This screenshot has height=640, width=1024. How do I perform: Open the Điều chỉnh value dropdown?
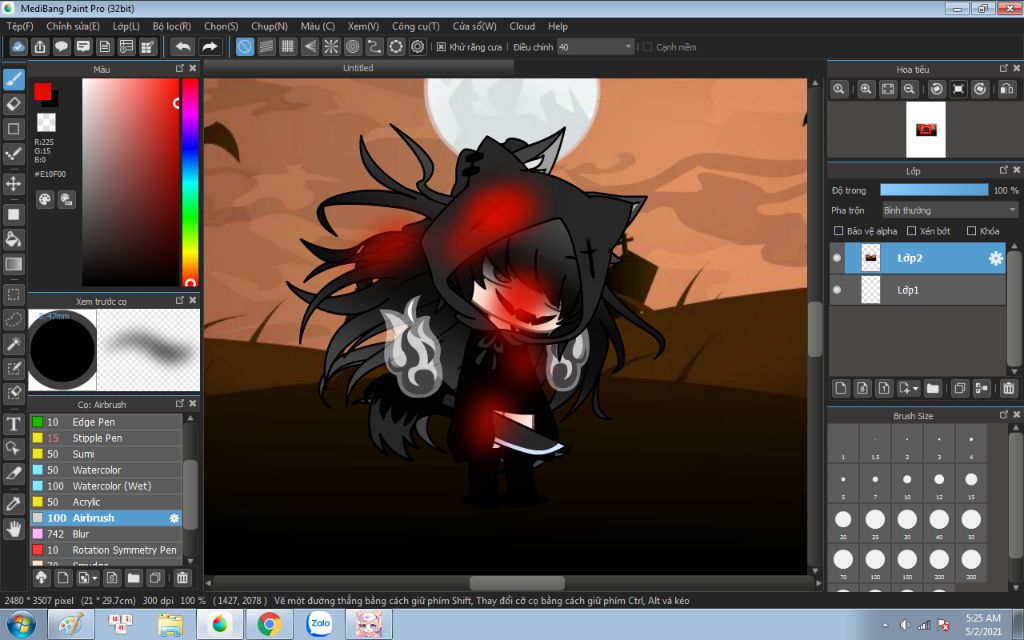coord(596,47)
